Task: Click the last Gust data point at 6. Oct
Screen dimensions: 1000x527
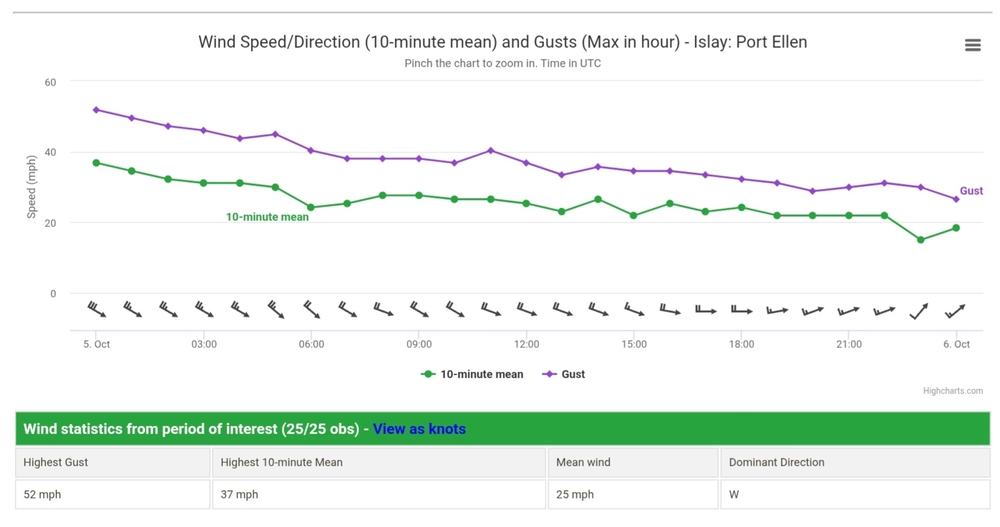Action: (956, 199)
